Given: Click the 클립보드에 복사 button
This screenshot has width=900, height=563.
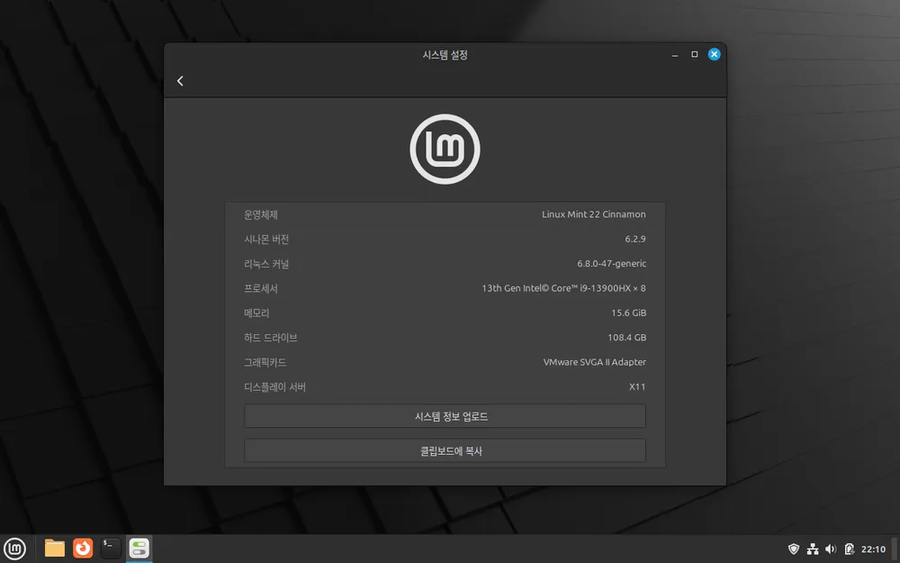Looking at the screenshot, I should pyautogui.click(x=445, y=451).
